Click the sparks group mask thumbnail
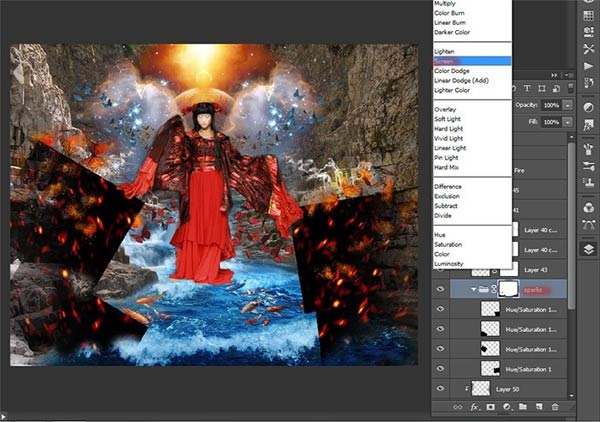The width and height of the screenshot is (600, 422). [508, 289]
